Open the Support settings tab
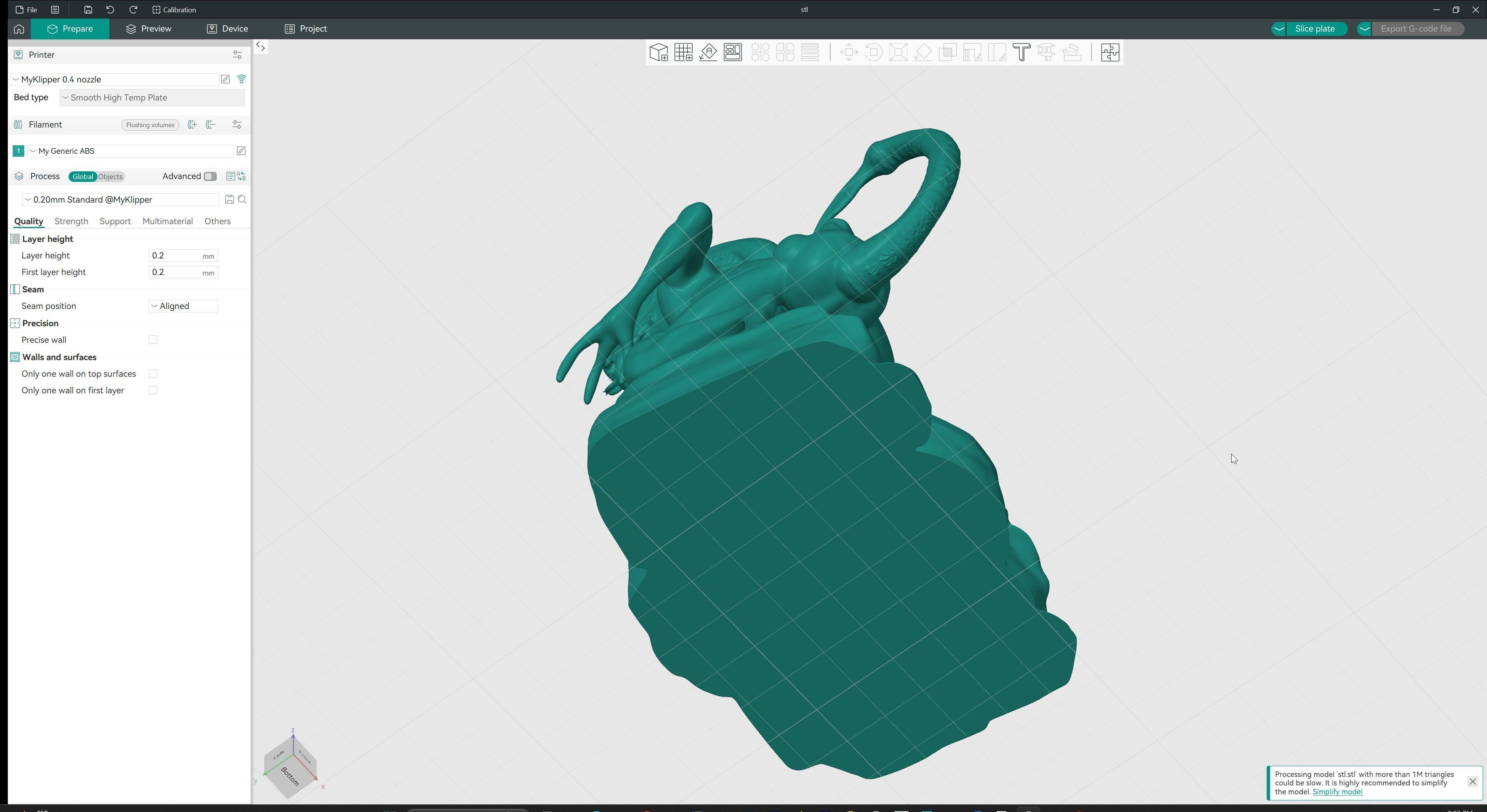This screenshot has width=1487, height=812. click(115, 221)
